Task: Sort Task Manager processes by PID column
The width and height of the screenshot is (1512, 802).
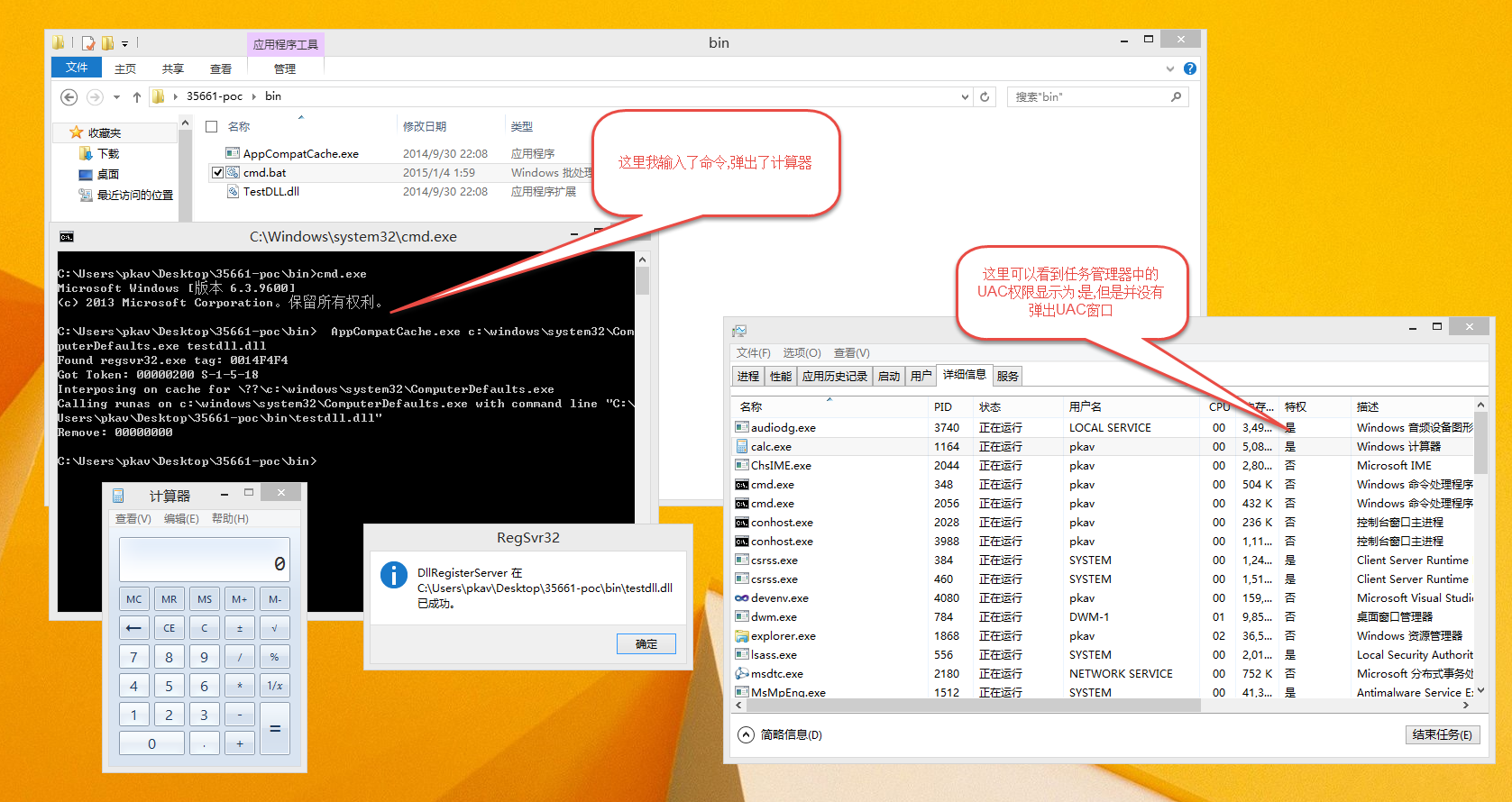Action: (x=951, y=406)
